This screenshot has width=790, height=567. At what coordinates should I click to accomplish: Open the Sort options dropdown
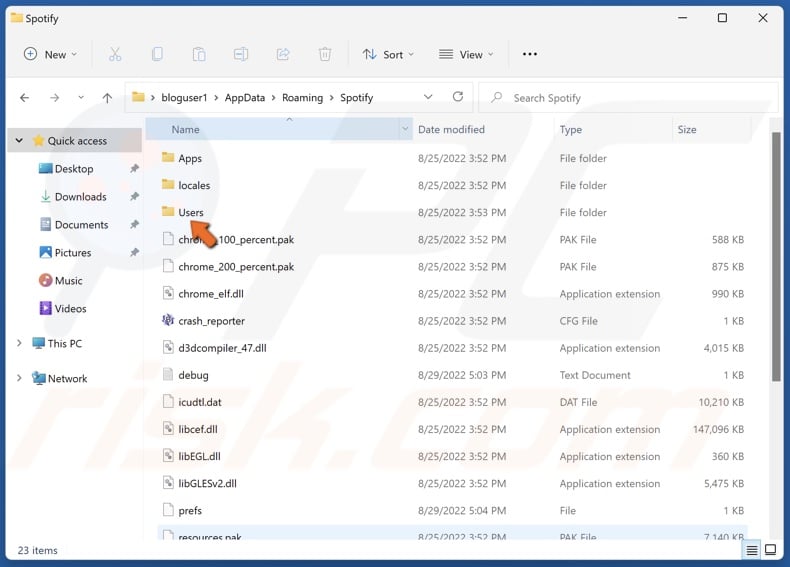point(388,54)
